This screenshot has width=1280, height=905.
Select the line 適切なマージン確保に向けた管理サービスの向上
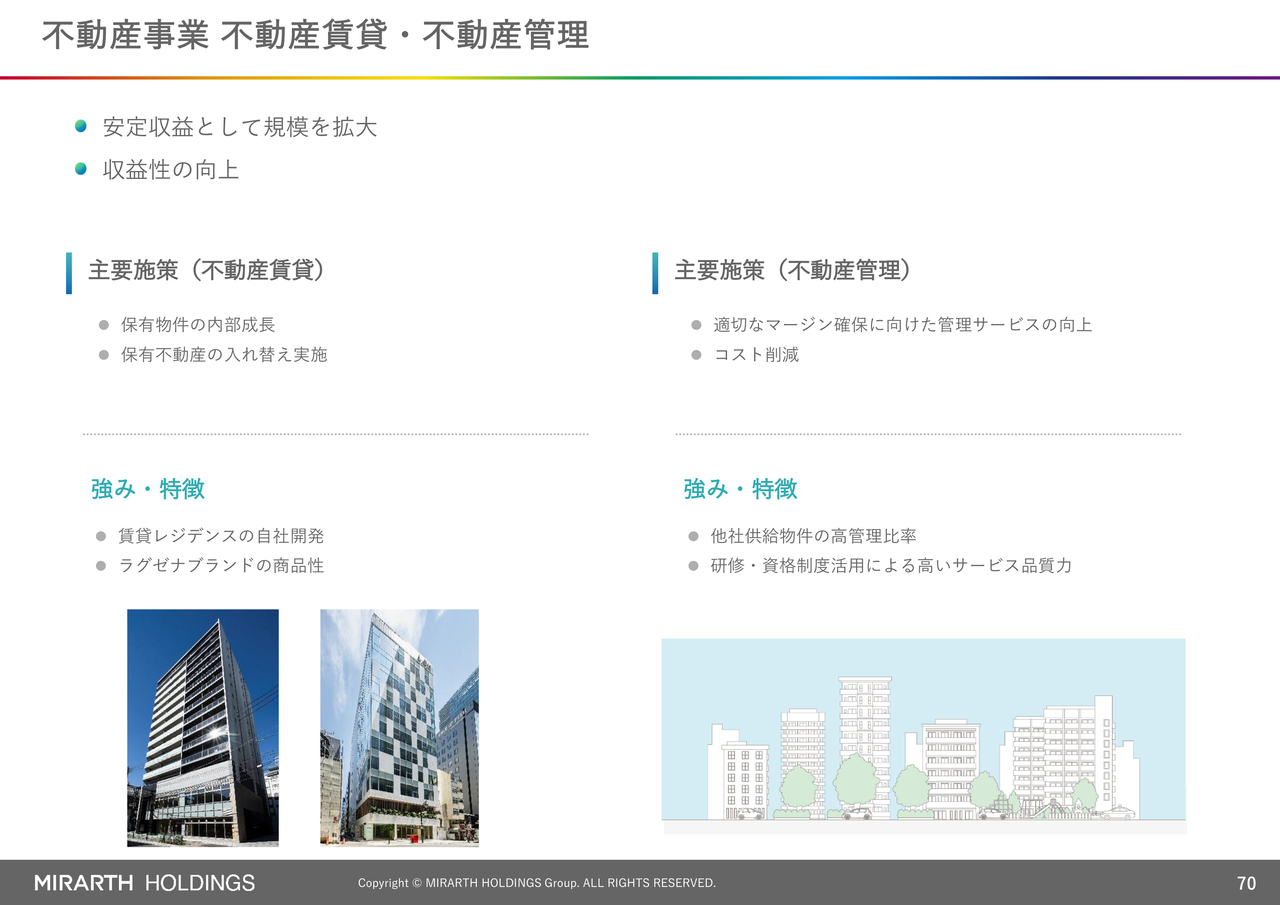(x=902, y=325)
